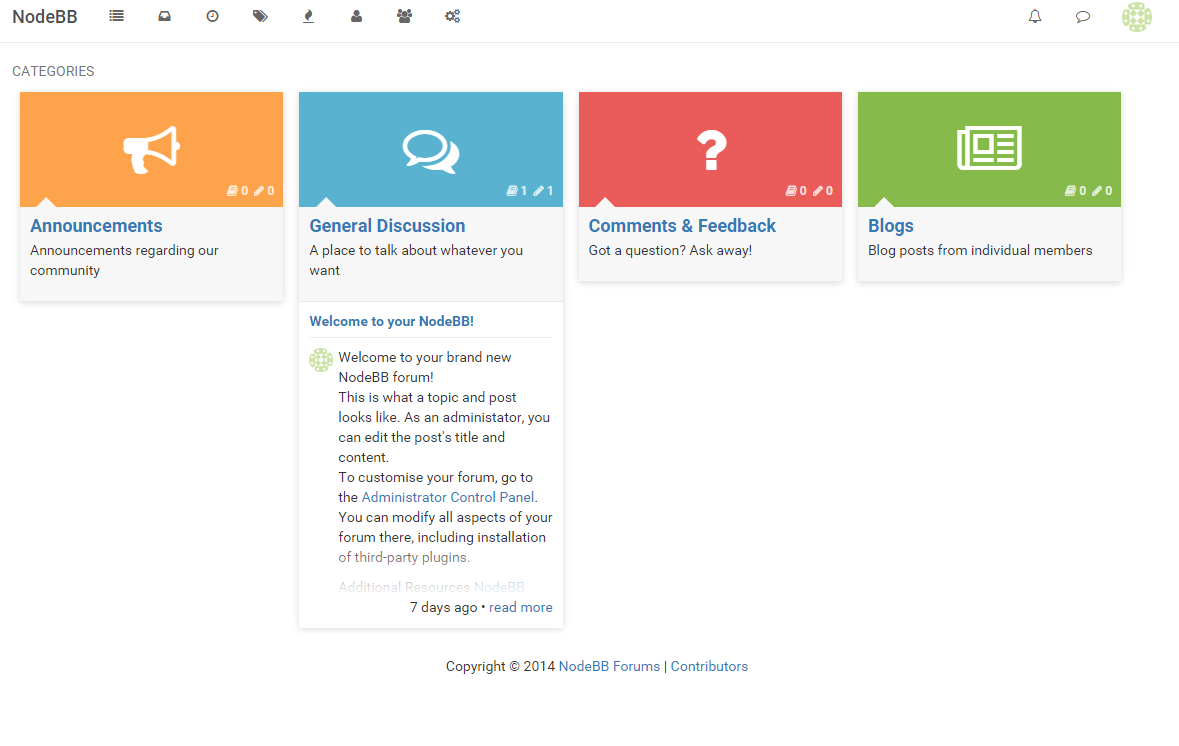
Task: Open the recent topics clock icon
Action: click(x=212, y=16)
